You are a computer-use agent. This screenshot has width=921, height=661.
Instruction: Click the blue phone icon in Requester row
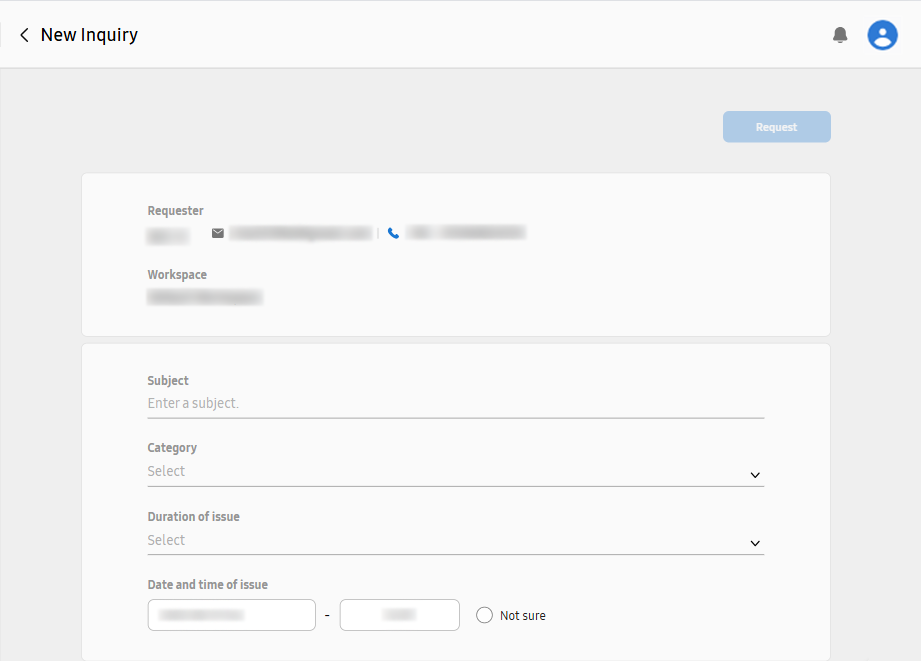point(394,233)
